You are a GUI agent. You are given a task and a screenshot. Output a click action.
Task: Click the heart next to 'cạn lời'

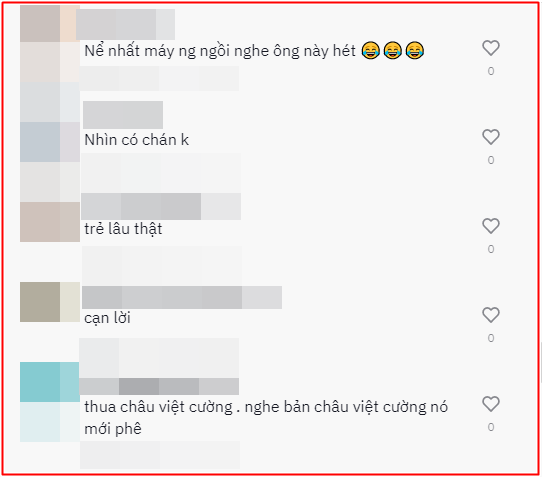click(x=491, y=315)
